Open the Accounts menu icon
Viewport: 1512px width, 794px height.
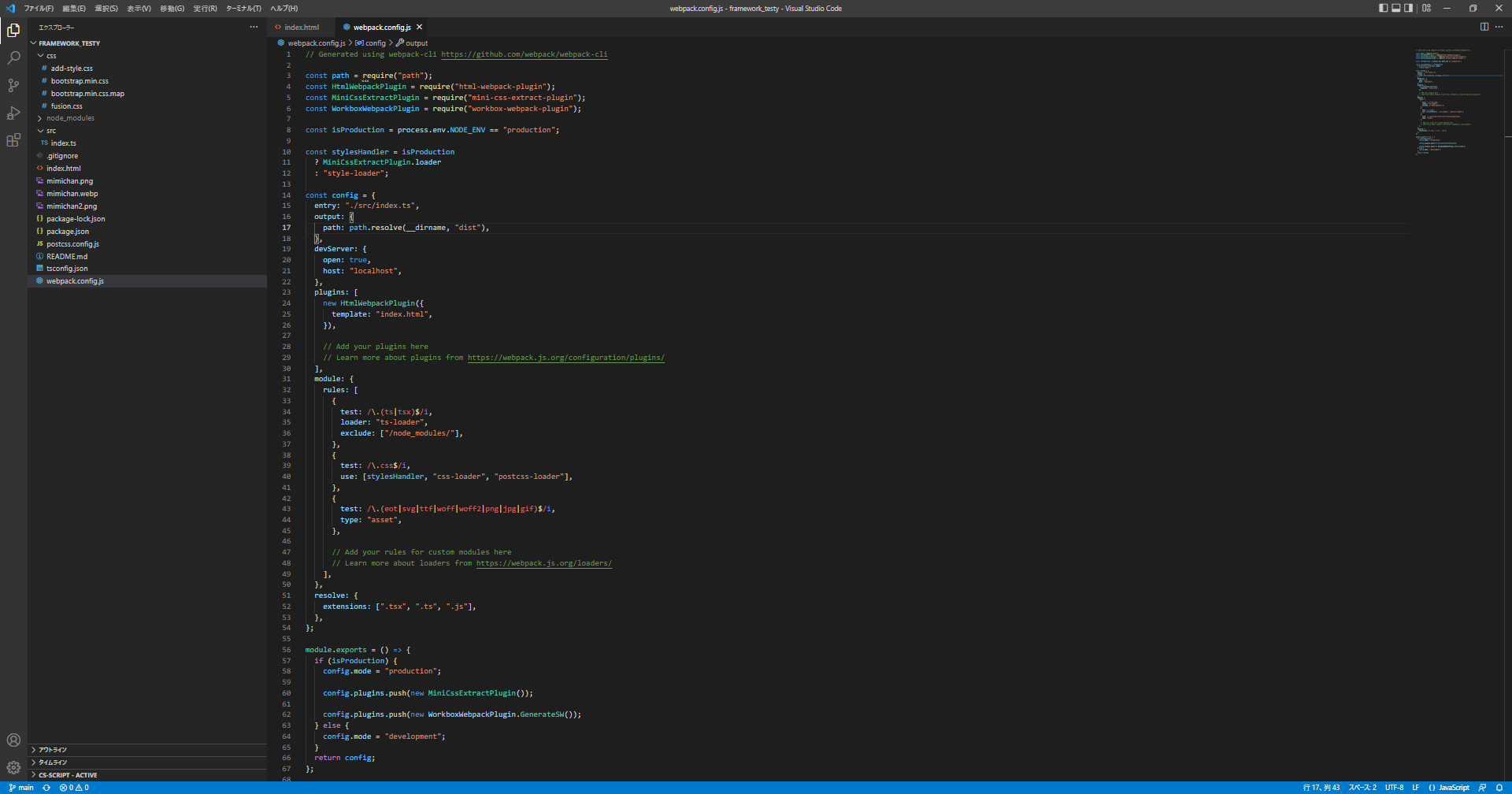13,740
